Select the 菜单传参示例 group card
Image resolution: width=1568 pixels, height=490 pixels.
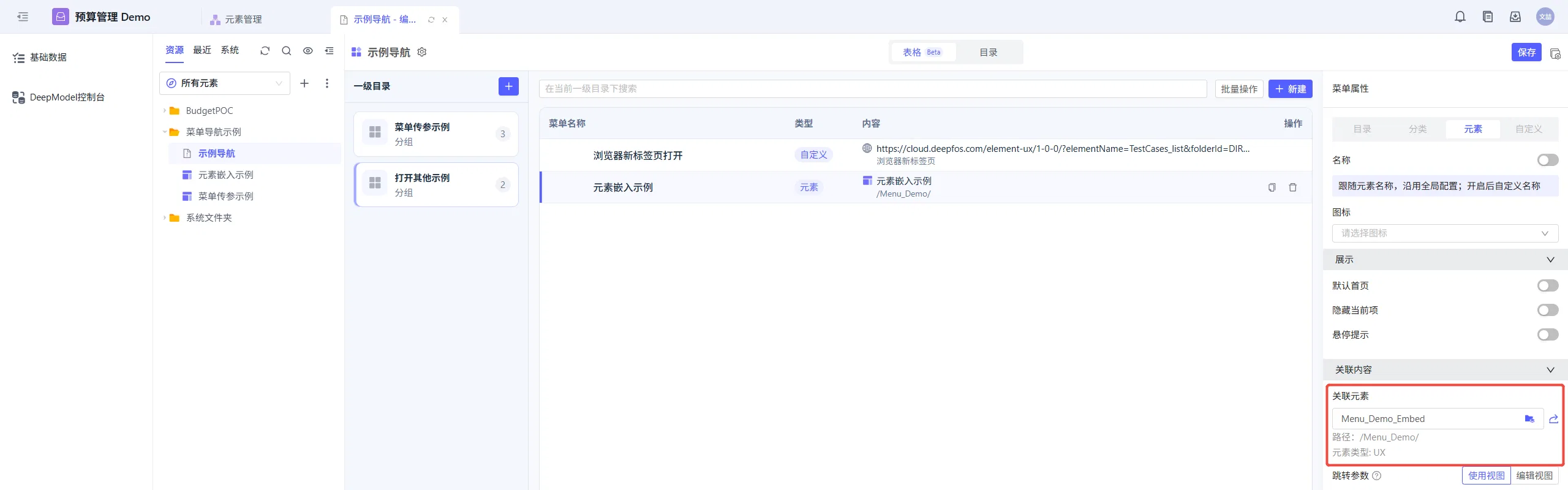[436, 134]
